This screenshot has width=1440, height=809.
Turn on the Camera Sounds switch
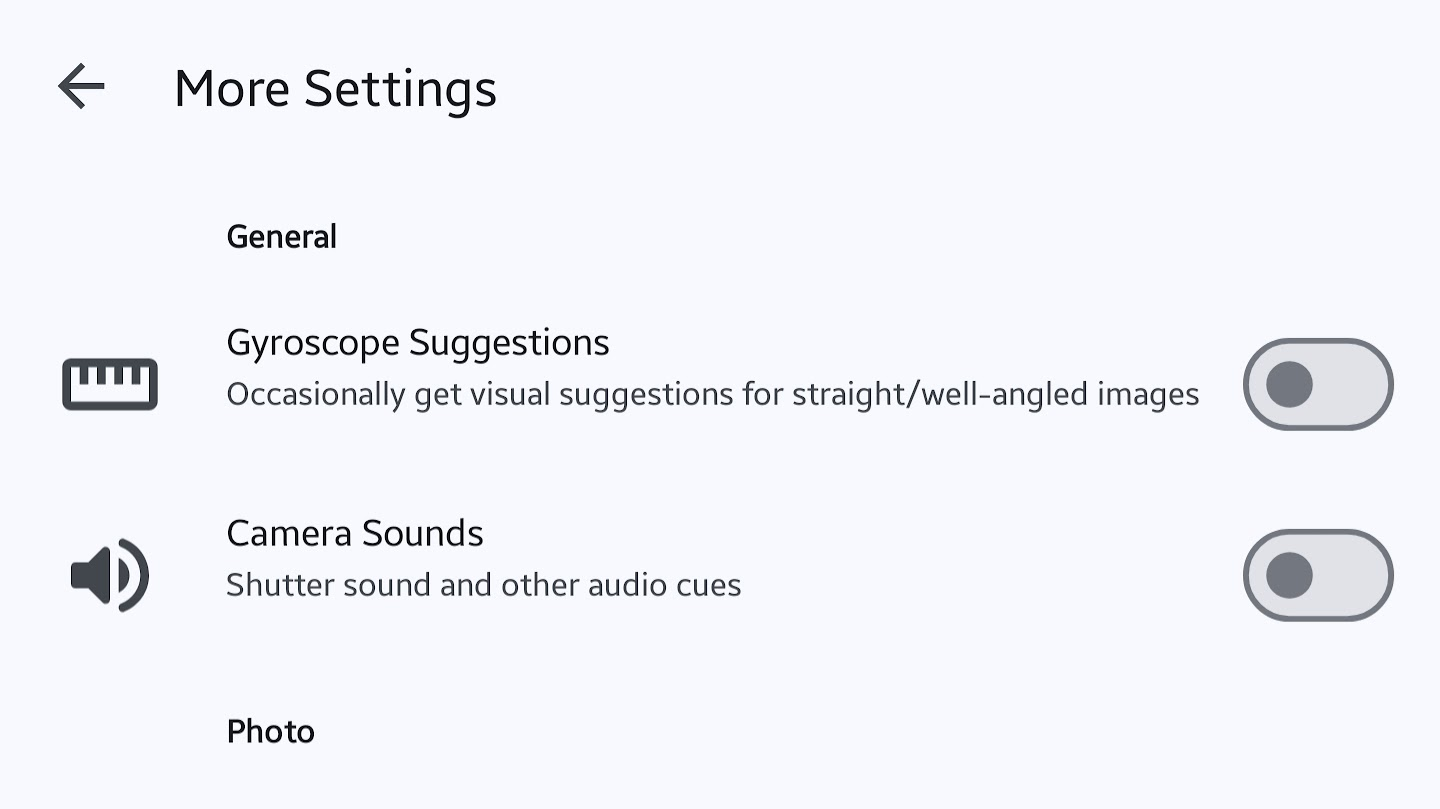(1317, 575)
